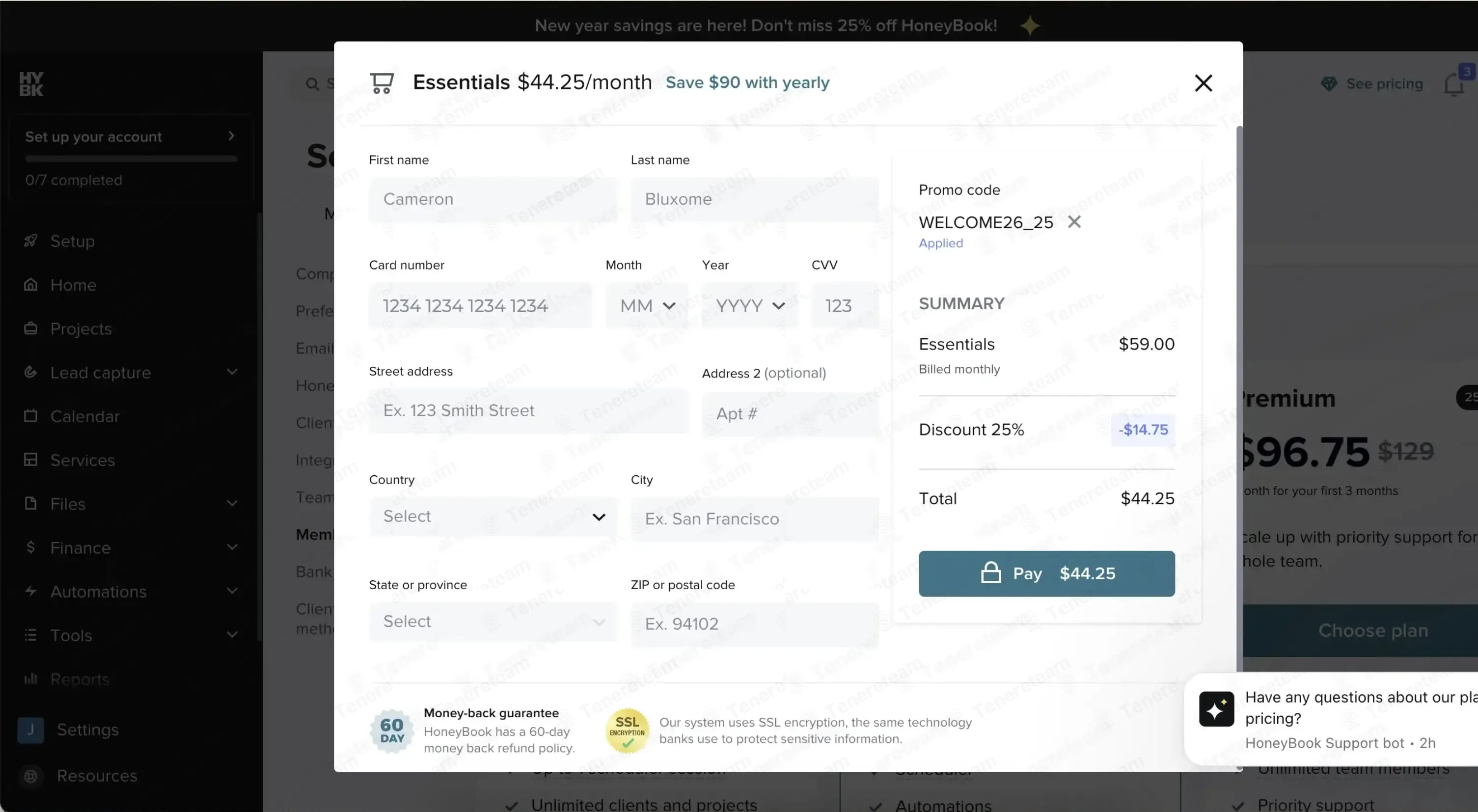Open the Month expiry dropdown

647,306
